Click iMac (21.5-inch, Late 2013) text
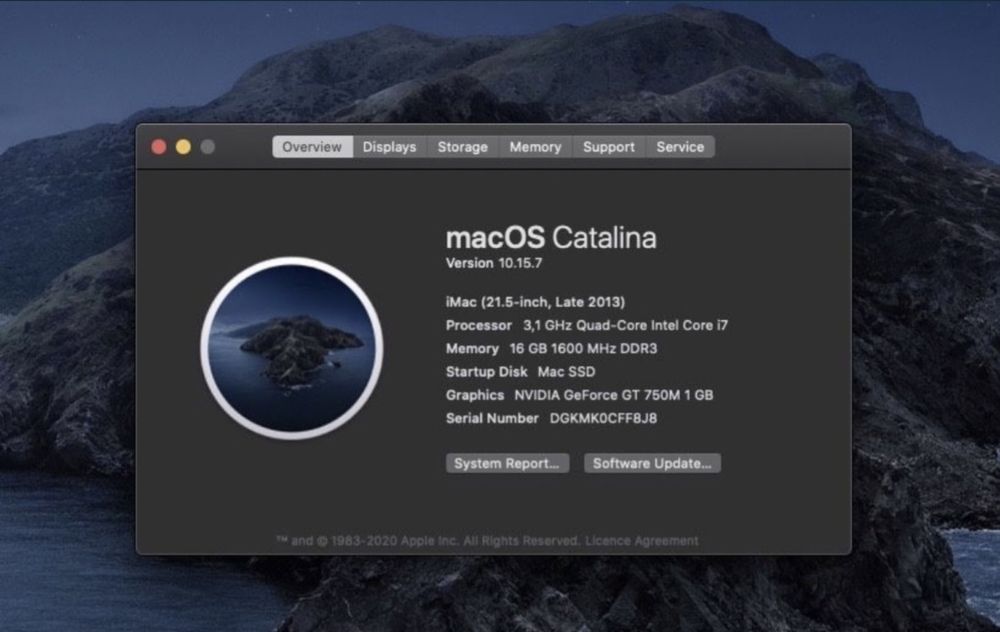This screenshot has height=632, width=1000. pos(535,302)
